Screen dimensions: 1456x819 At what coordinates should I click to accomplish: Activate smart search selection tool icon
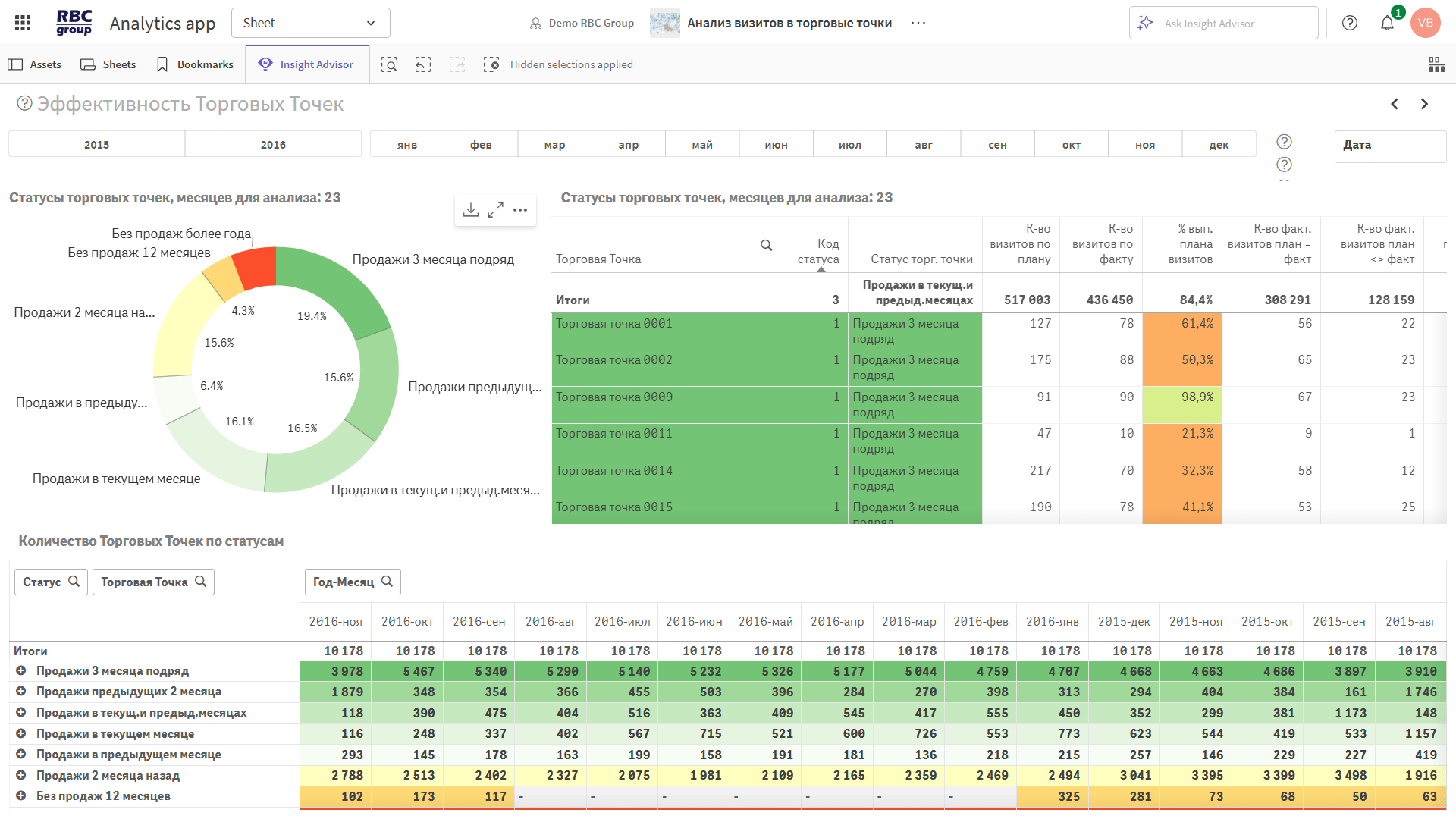[389, 64]
